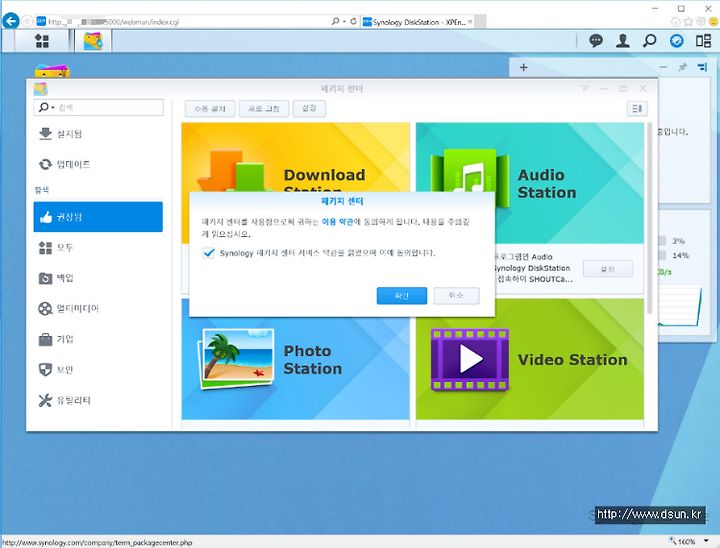This screenshot has width=720, height=548.
Task: Refresh the page in the browser address bar
Action: [x=353, y=21]
